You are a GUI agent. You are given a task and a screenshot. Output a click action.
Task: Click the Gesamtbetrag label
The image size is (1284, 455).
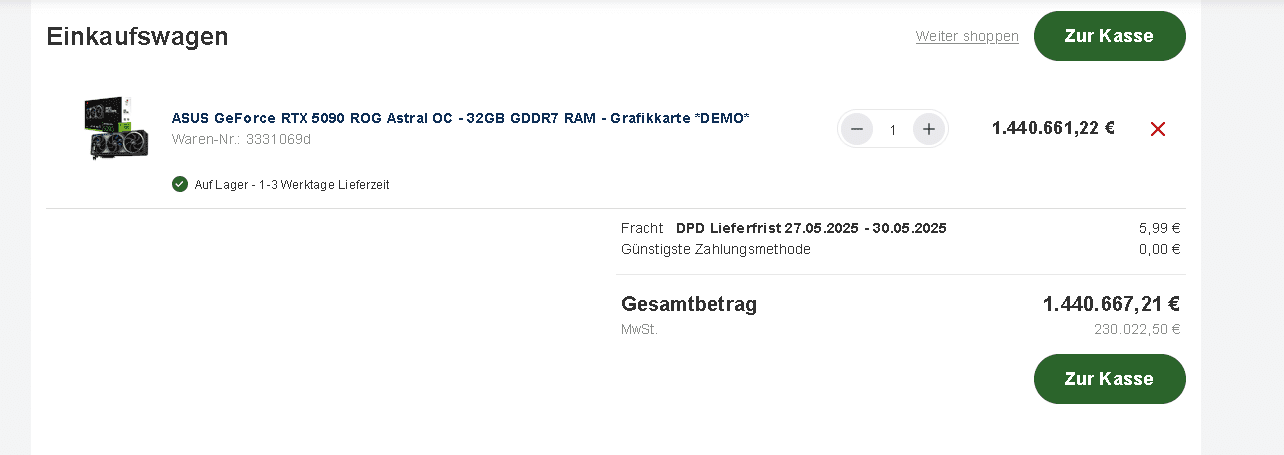click(689, 304)
